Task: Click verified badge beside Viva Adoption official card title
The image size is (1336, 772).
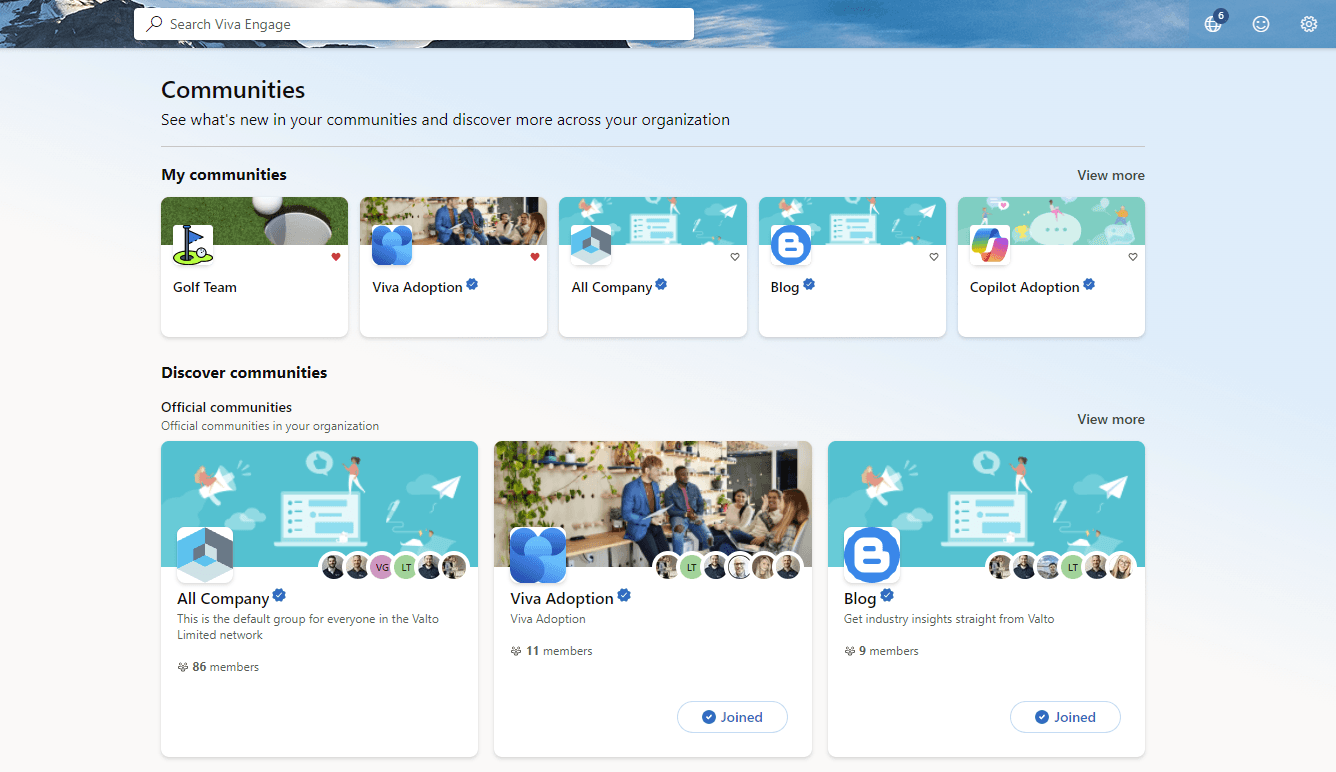Action: click(x=624, y=596)
